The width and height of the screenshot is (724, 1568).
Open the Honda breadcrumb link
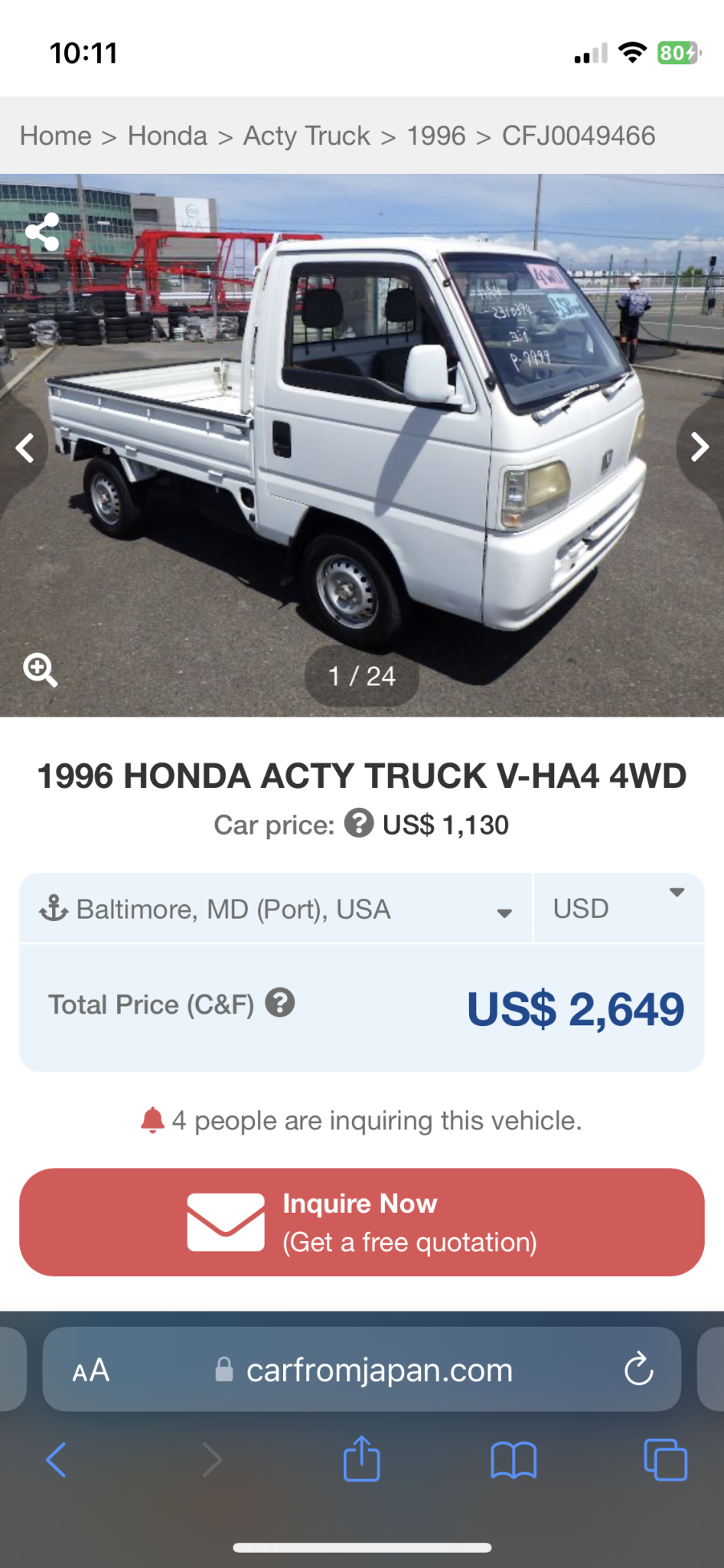(x=168, y=136)
